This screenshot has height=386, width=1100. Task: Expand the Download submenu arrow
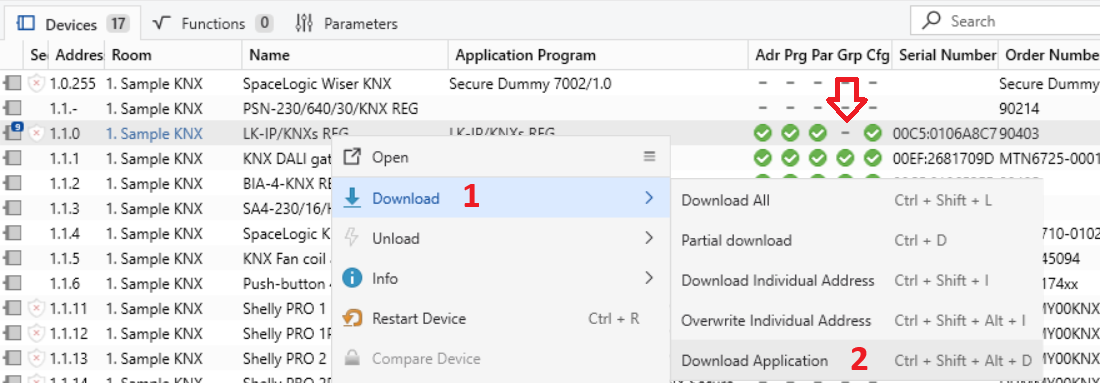(649, 199)
